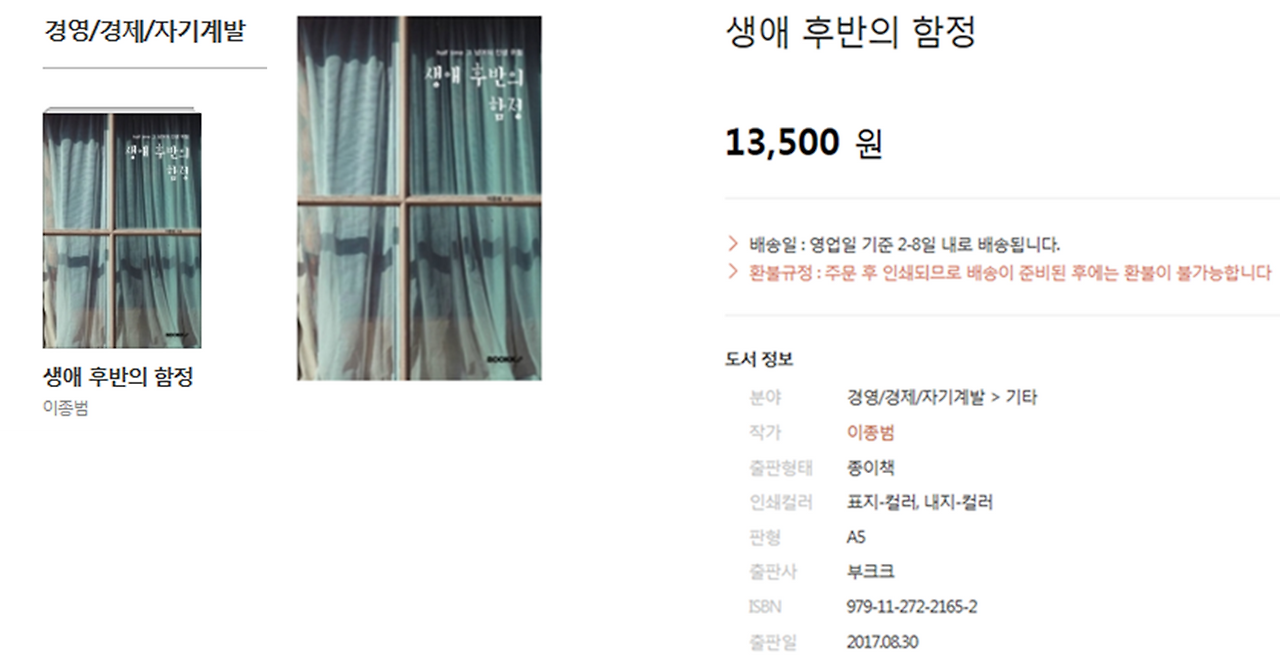
Task: Click the 도서 정보 section heading
Action: coord(759,360)
